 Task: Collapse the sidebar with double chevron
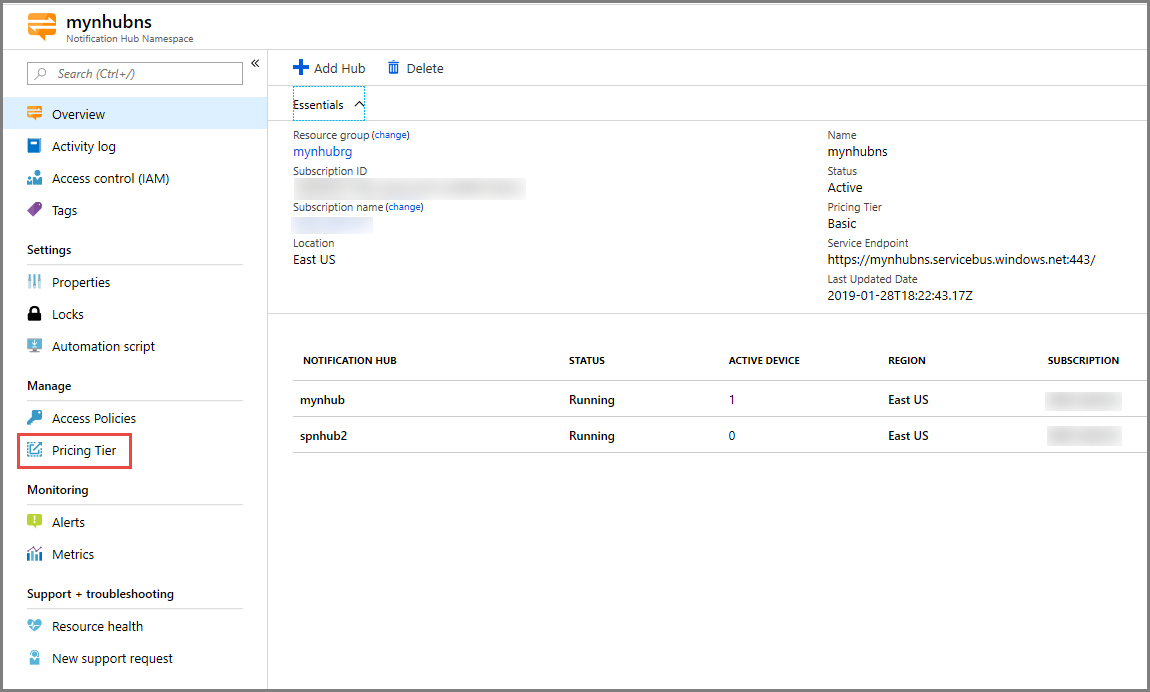coord(255,63)
